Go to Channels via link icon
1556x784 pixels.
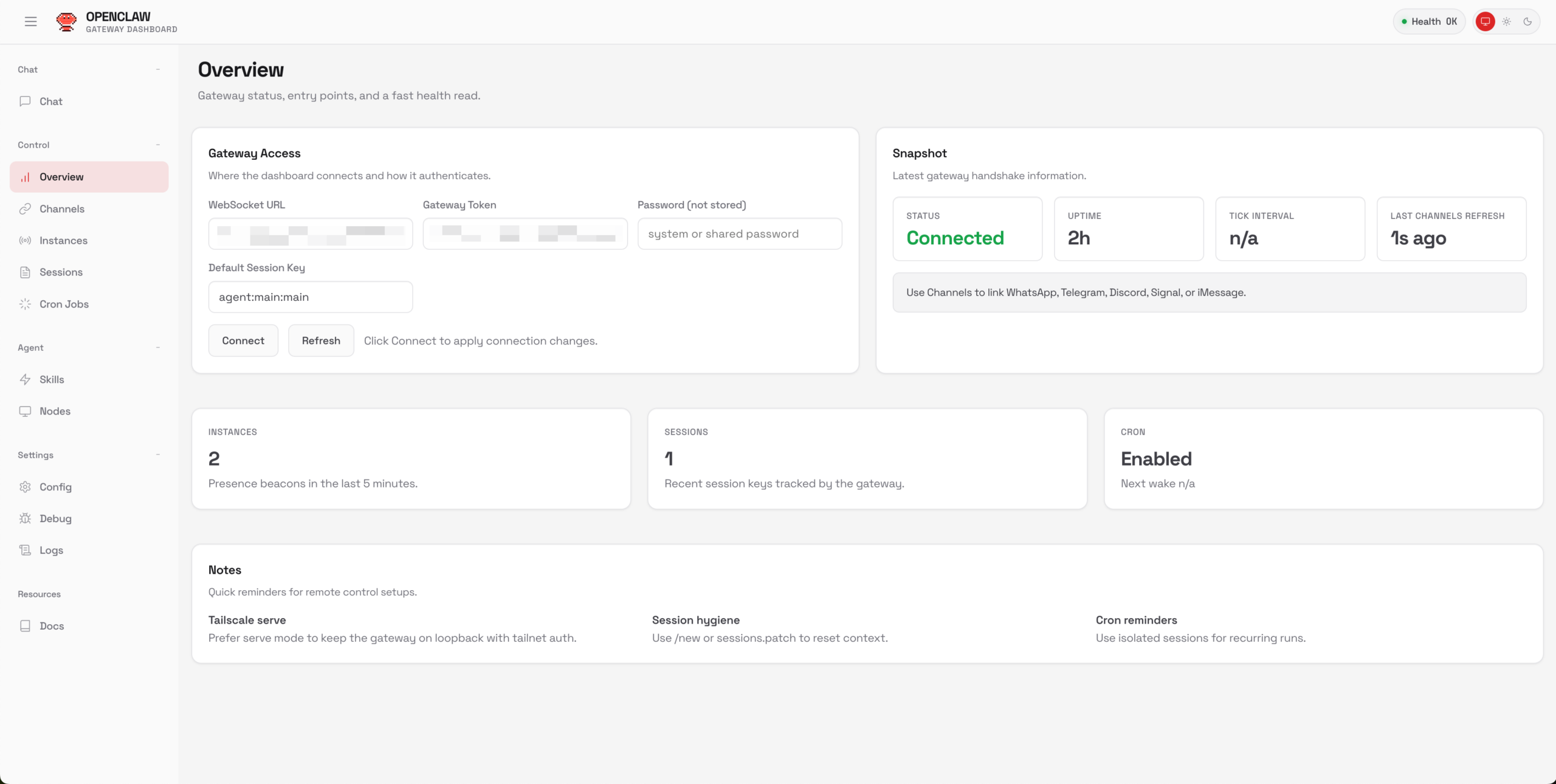click(25, 209)
